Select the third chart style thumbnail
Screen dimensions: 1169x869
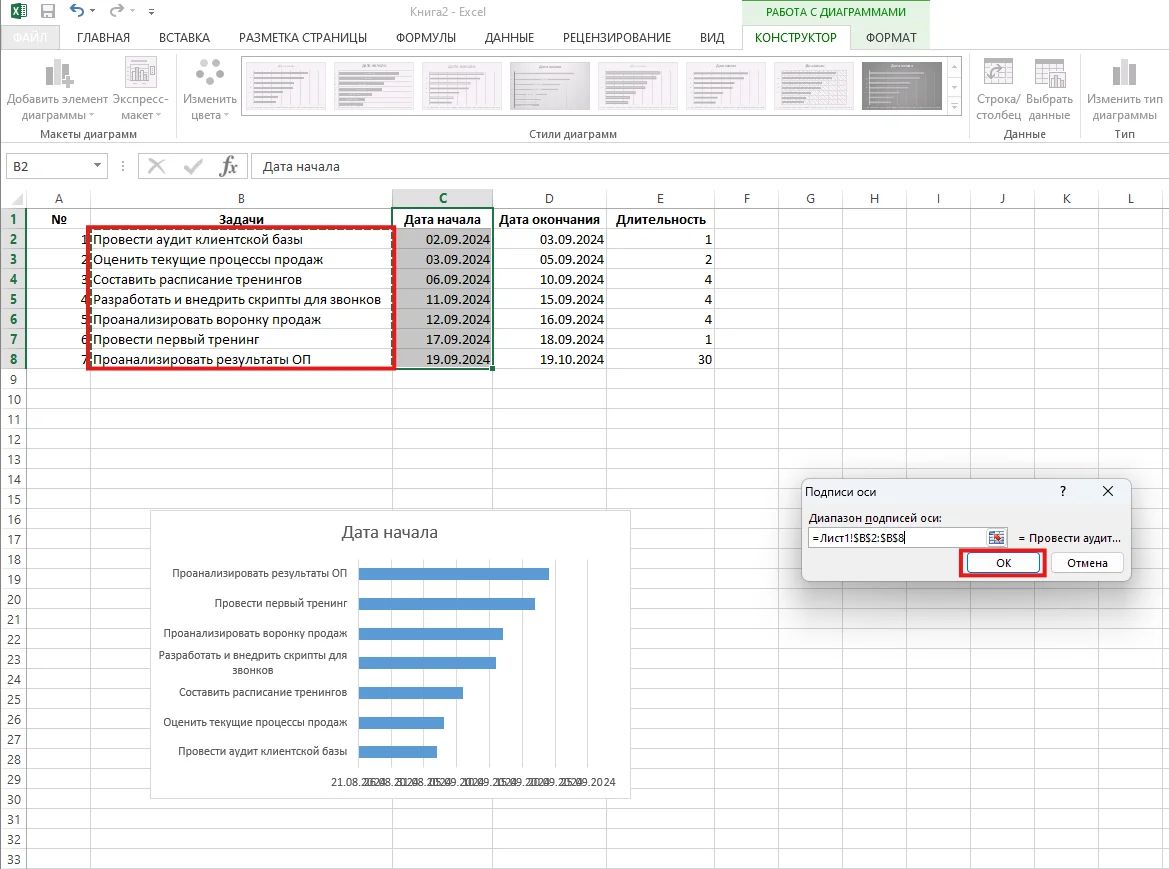[x=461, y=86]
